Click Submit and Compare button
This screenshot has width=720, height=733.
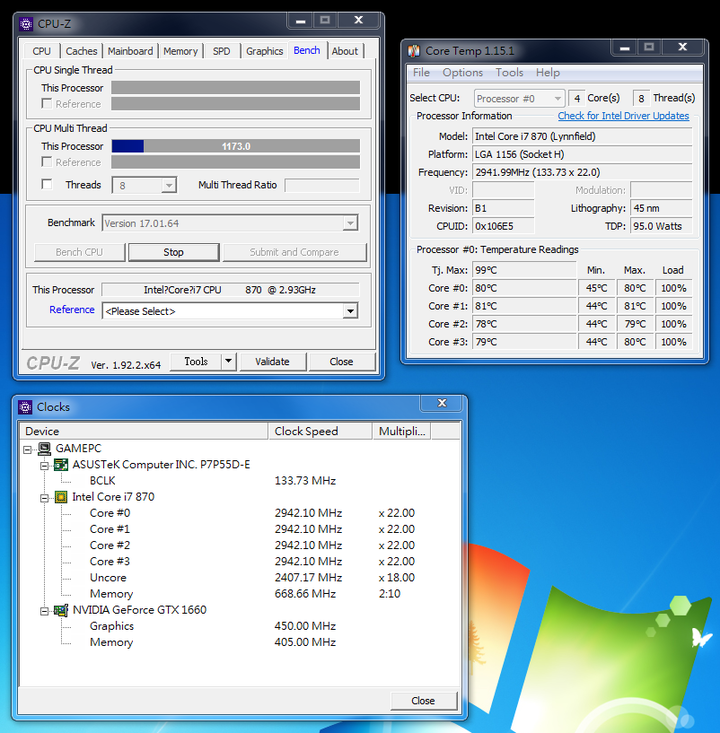point(295,252)
